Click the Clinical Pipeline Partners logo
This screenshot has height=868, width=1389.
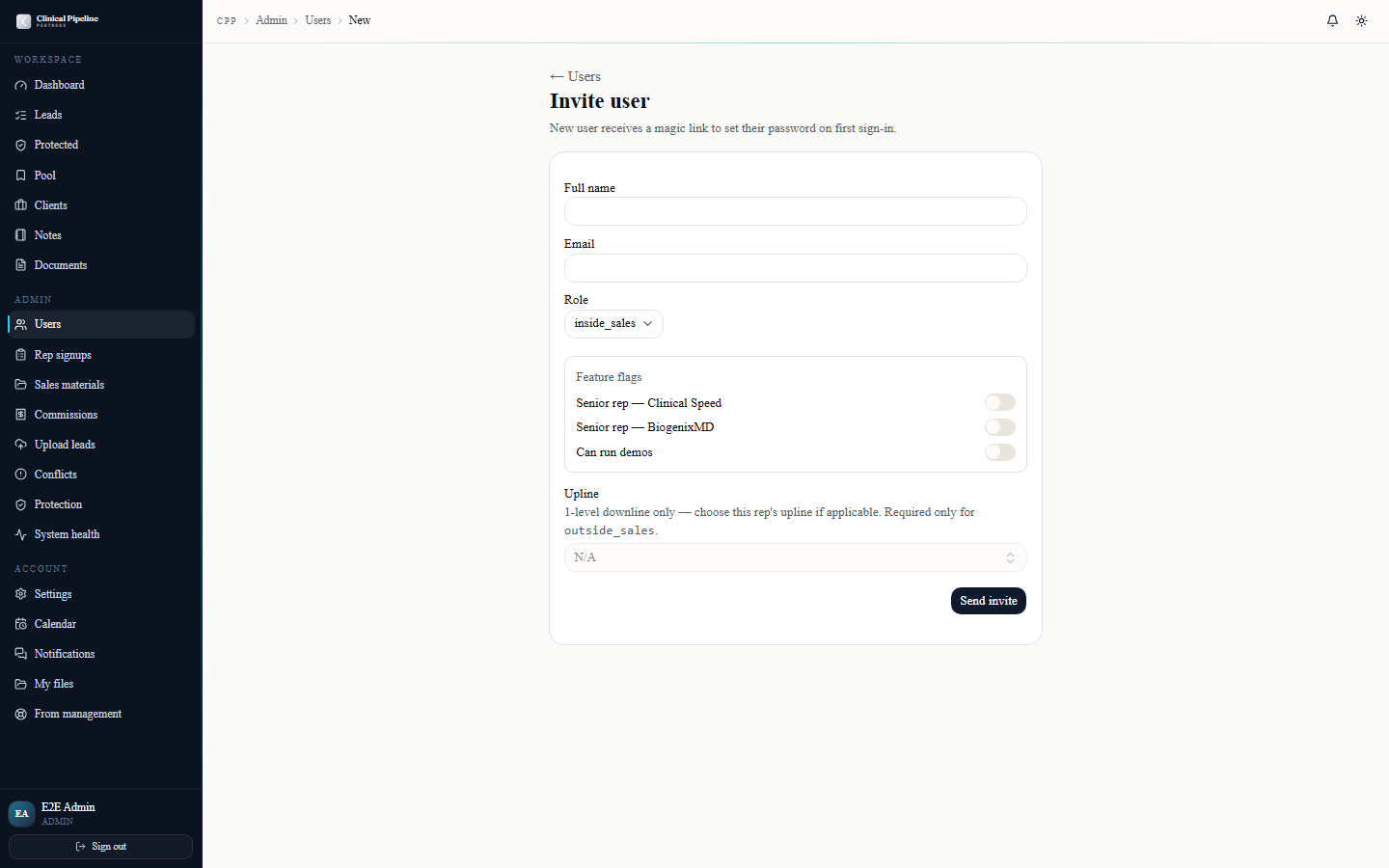[58, 20]
